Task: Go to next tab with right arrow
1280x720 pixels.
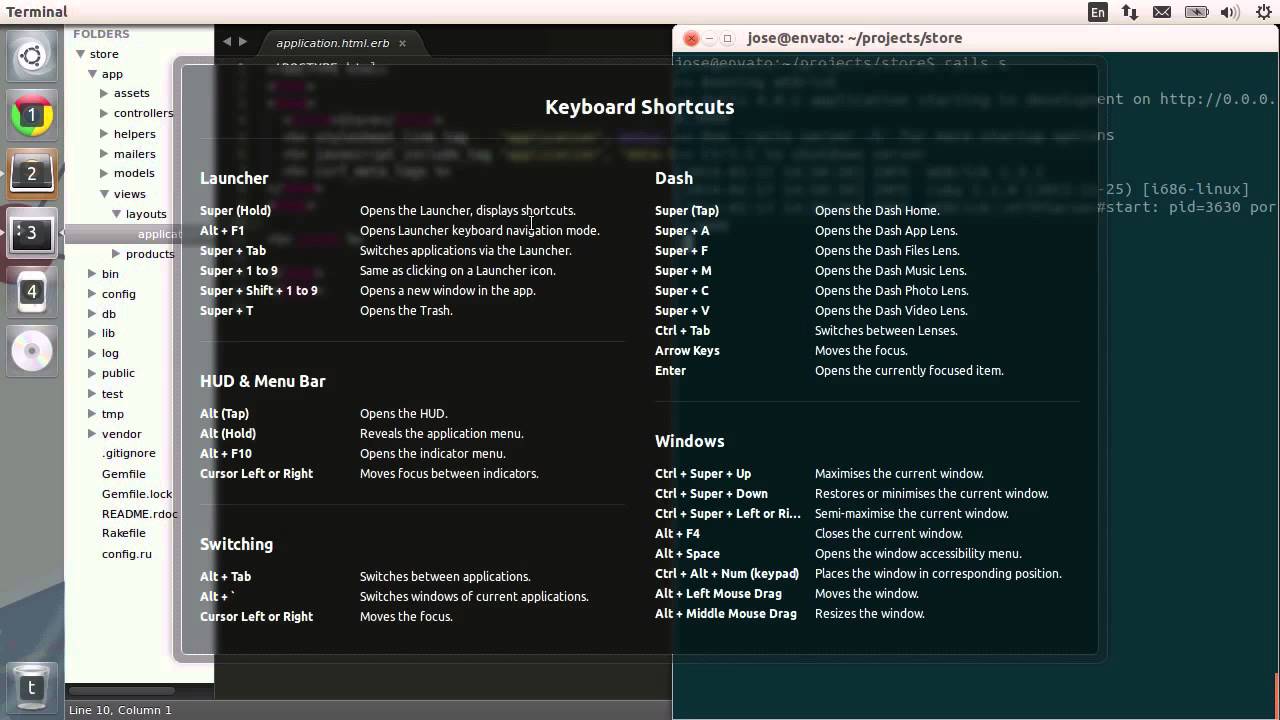Action: (243, 42)
